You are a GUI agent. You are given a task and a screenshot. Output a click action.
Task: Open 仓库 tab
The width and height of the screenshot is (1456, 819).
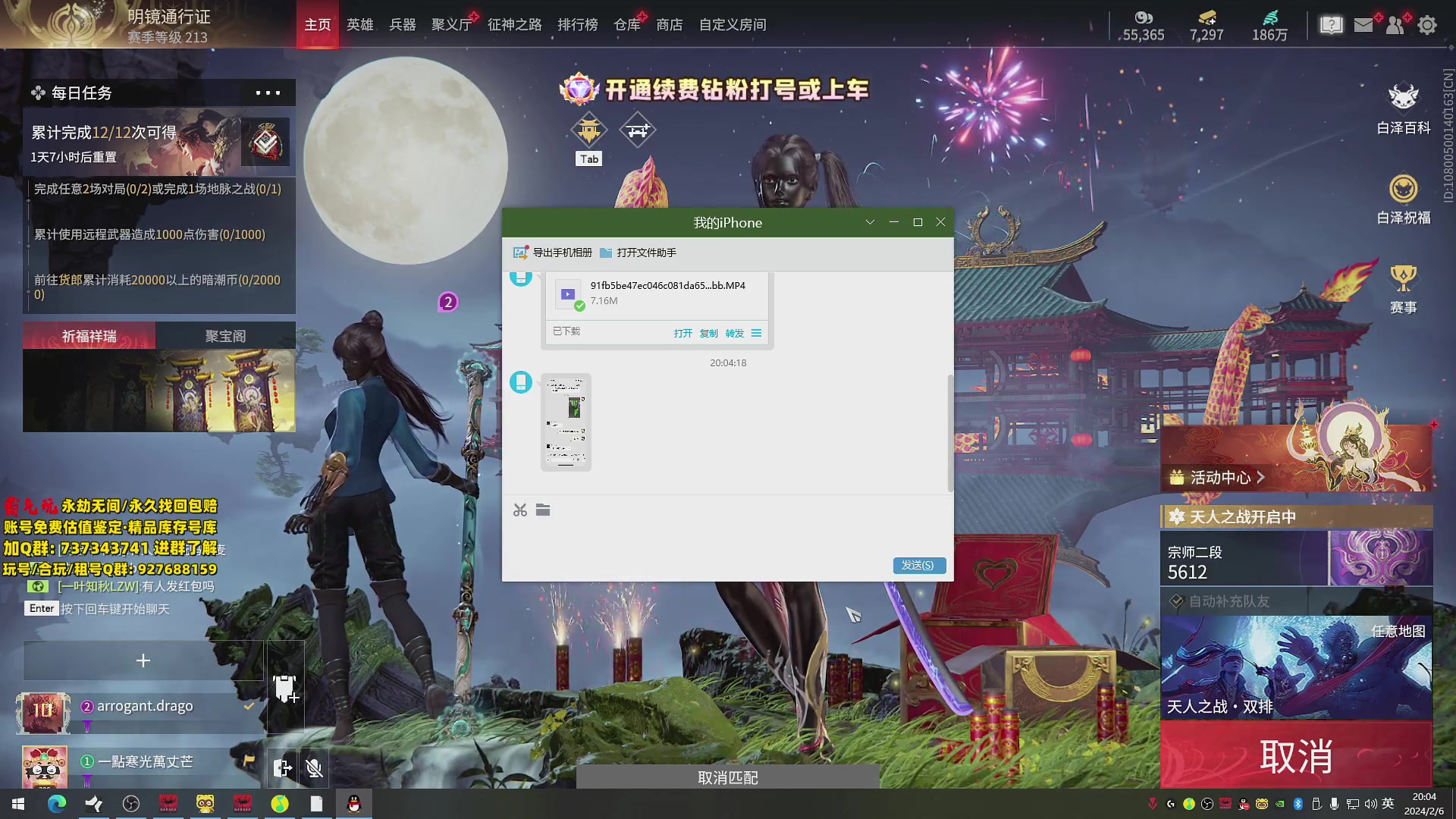627,25
